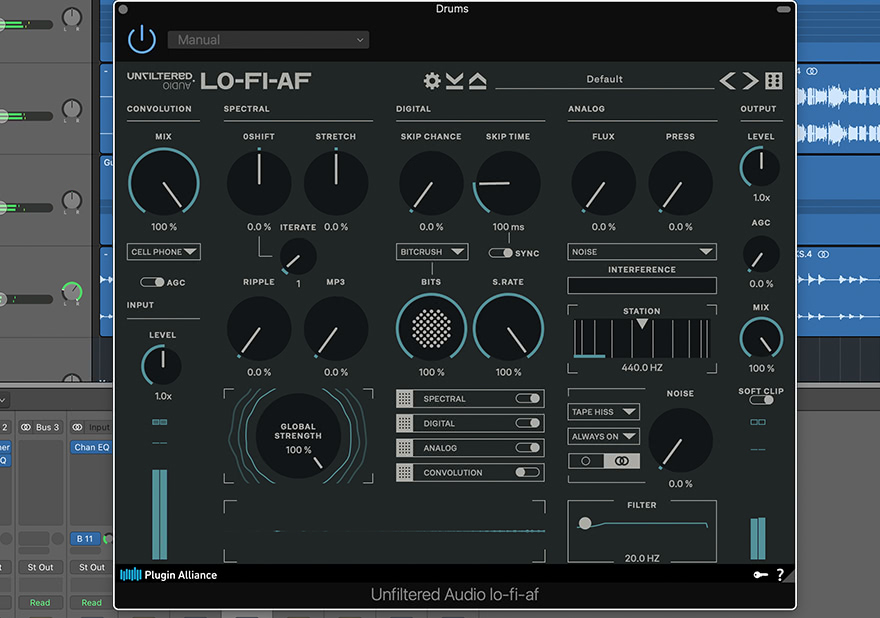Click the analog Noise amount knob
Screen dimensions: 880x618
click(x=680, y=440)
